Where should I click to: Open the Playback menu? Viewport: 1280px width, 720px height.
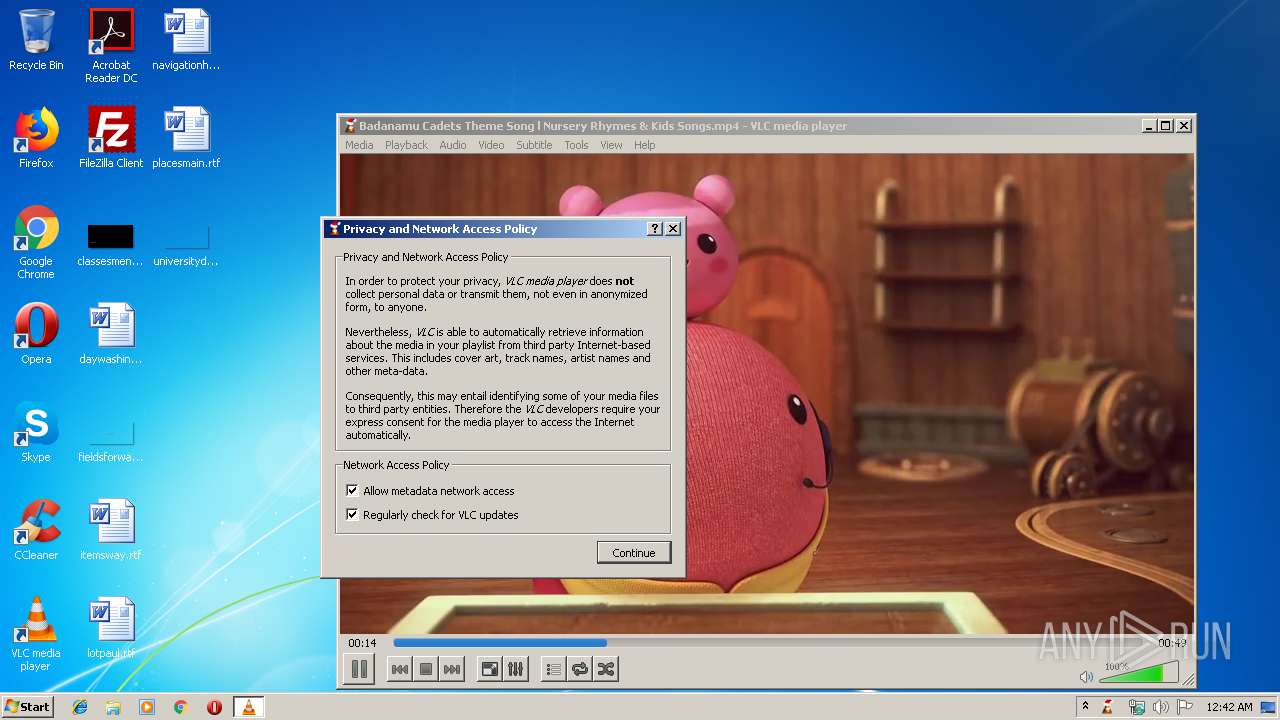click(x=406, y=145)
